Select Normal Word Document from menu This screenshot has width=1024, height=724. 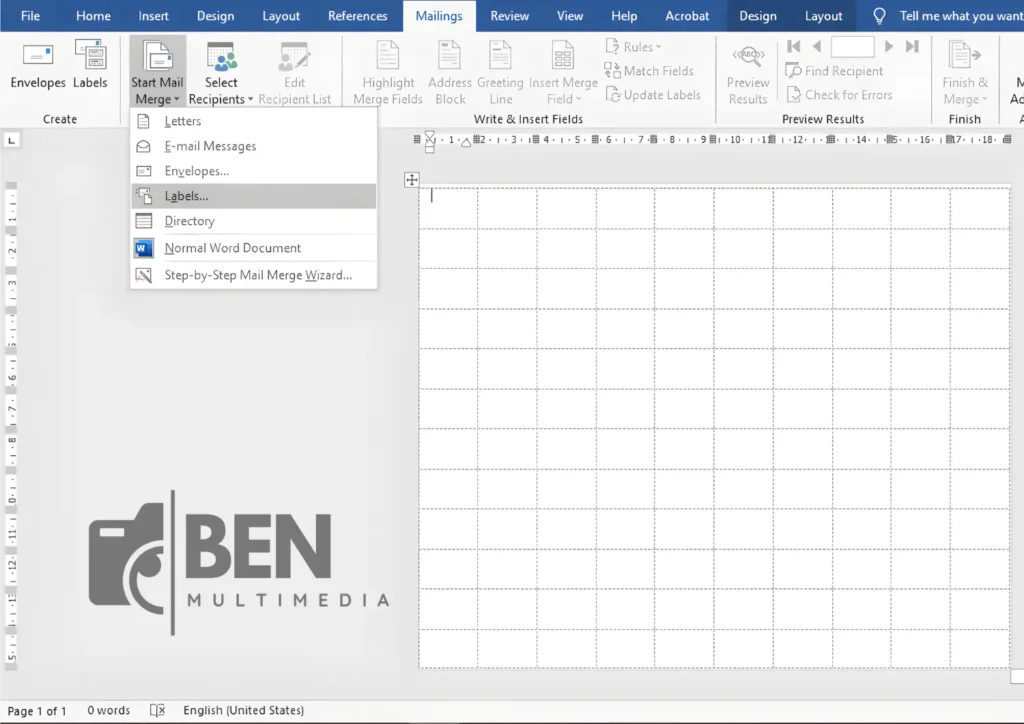(232, 248)
